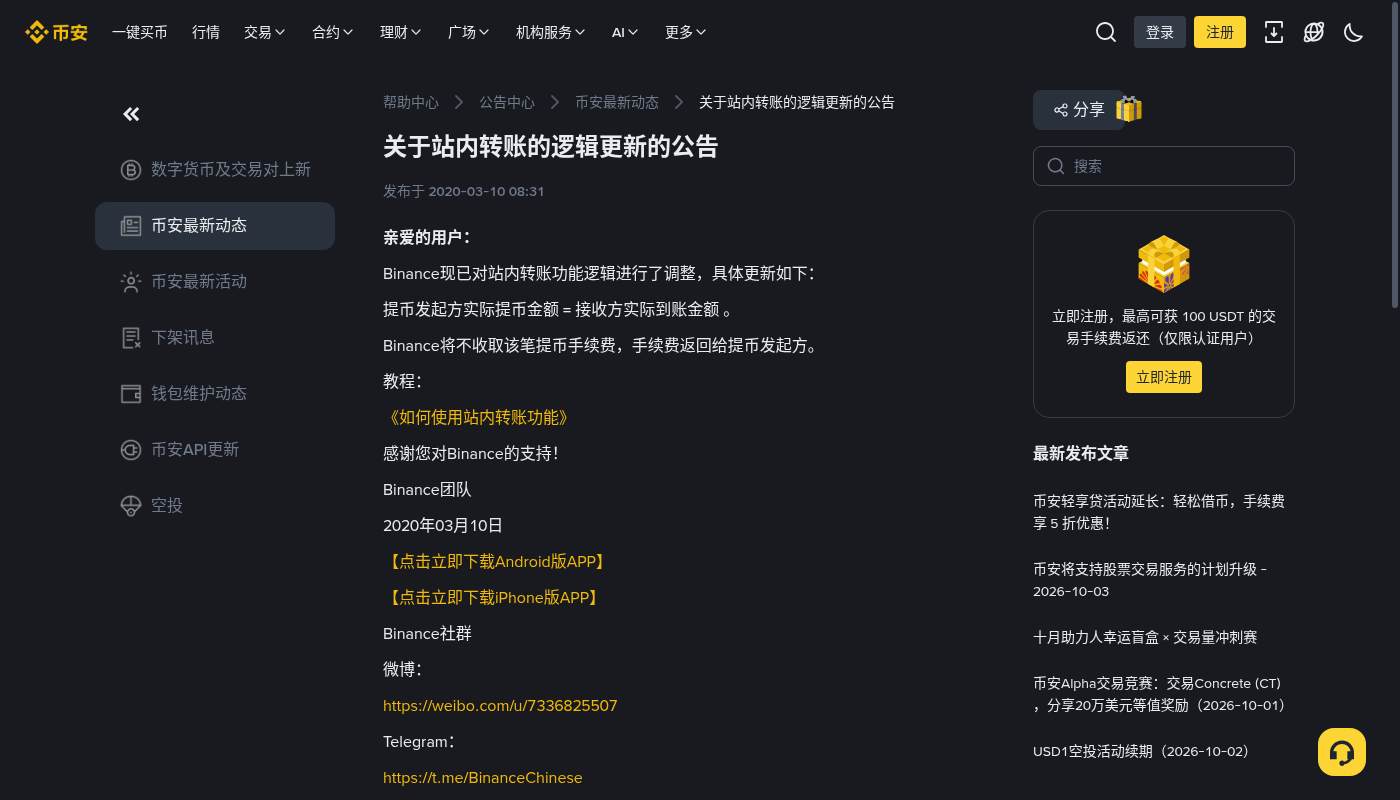The width and height of the screenshot is (1400, 800).
Task: Open the search magnifier icon in header
Action: tap(1106, 32)
